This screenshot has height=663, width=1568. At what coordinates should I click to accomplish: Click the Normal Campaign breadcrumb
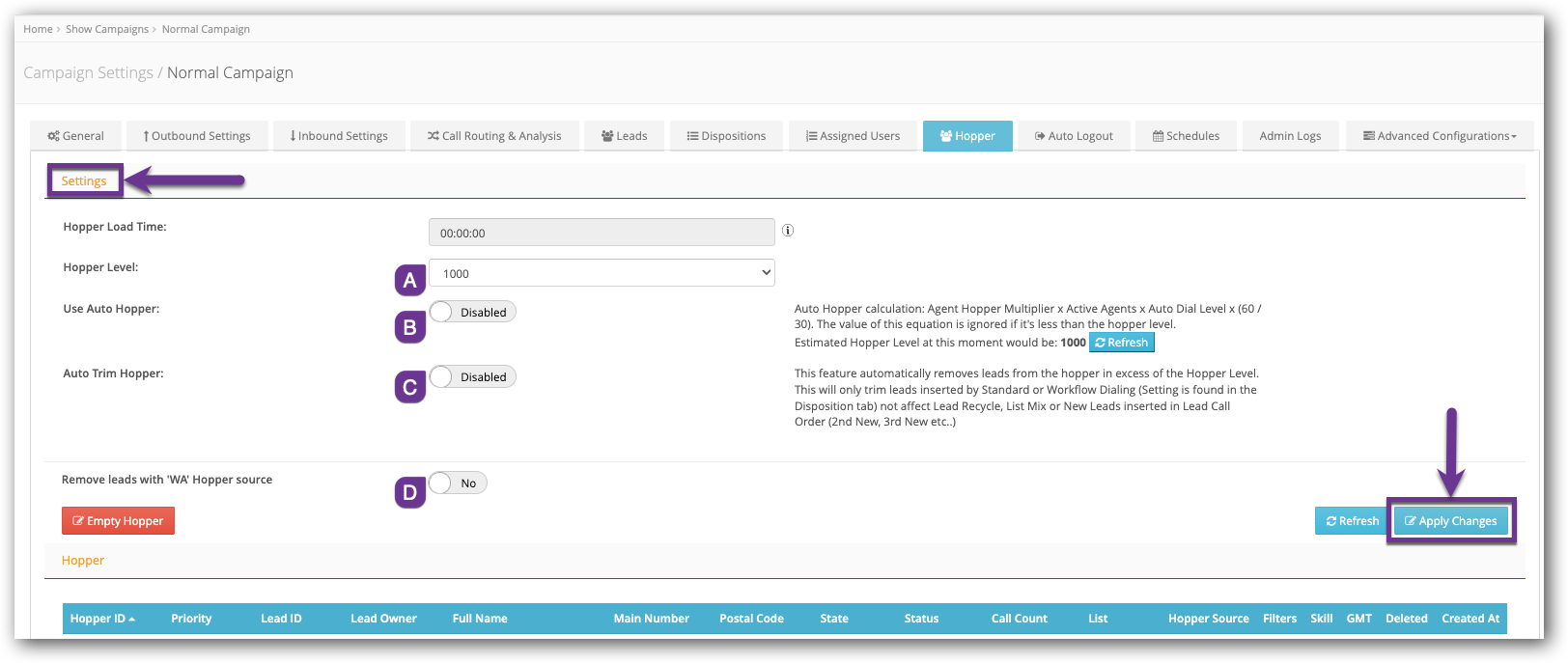tap(206, 29)
